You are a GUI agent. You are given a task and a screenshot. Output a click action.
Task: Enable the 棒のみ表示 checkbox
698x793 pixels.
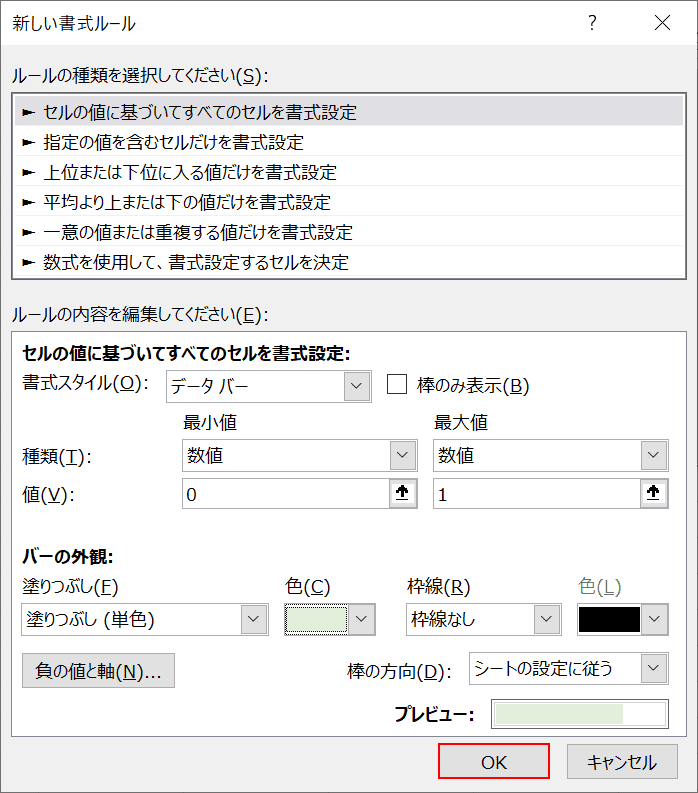pyautogui.click(x=397, y=384)
